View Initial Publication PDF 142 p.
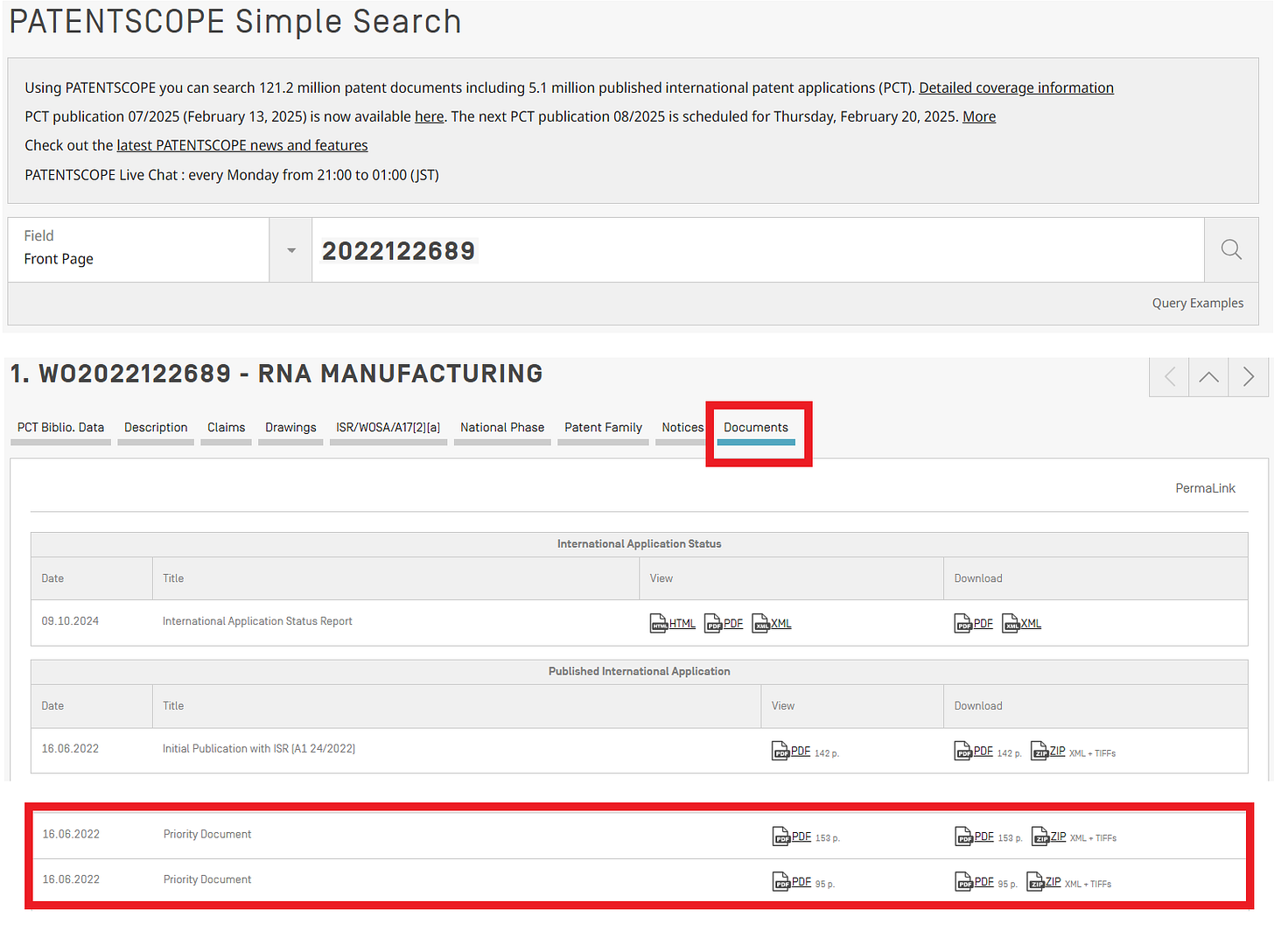Screen dimensions: 1274x952 pos(791,751)
